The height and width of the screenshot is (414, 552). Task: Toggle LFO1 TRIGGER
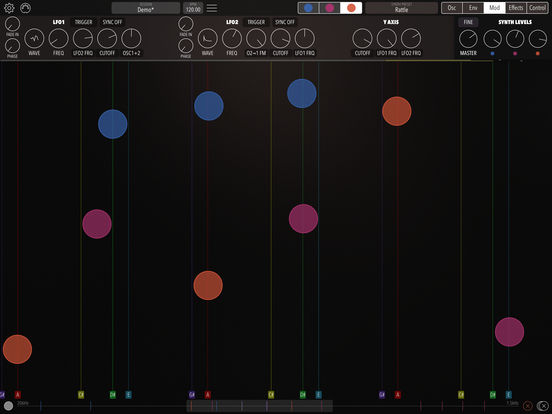[x=83, y=22]
